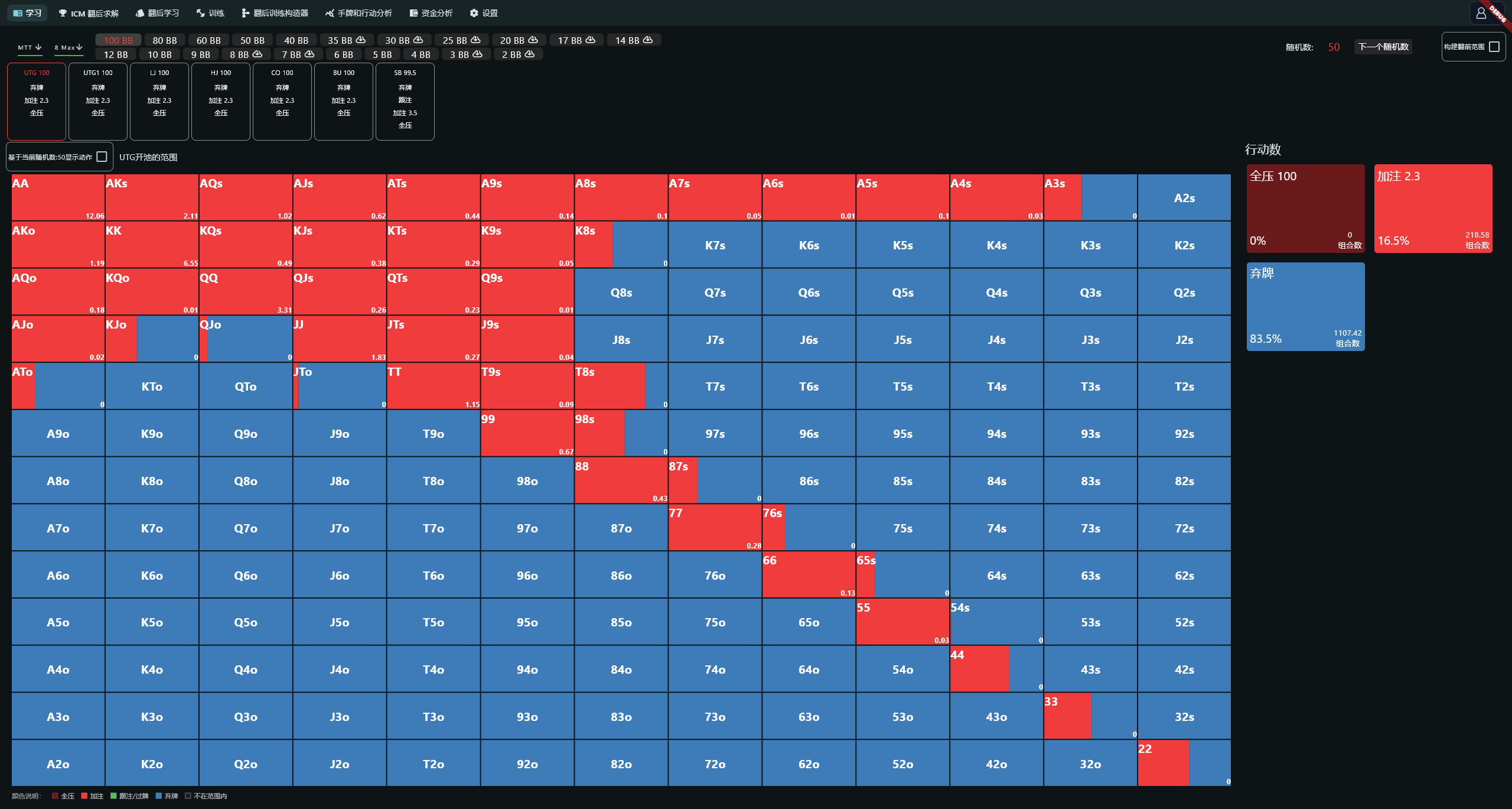Viewport: 1512px width, 809px height.
Task: Toggle 基于当前随机数显示动作 checkbox
Action: [102, 157]
